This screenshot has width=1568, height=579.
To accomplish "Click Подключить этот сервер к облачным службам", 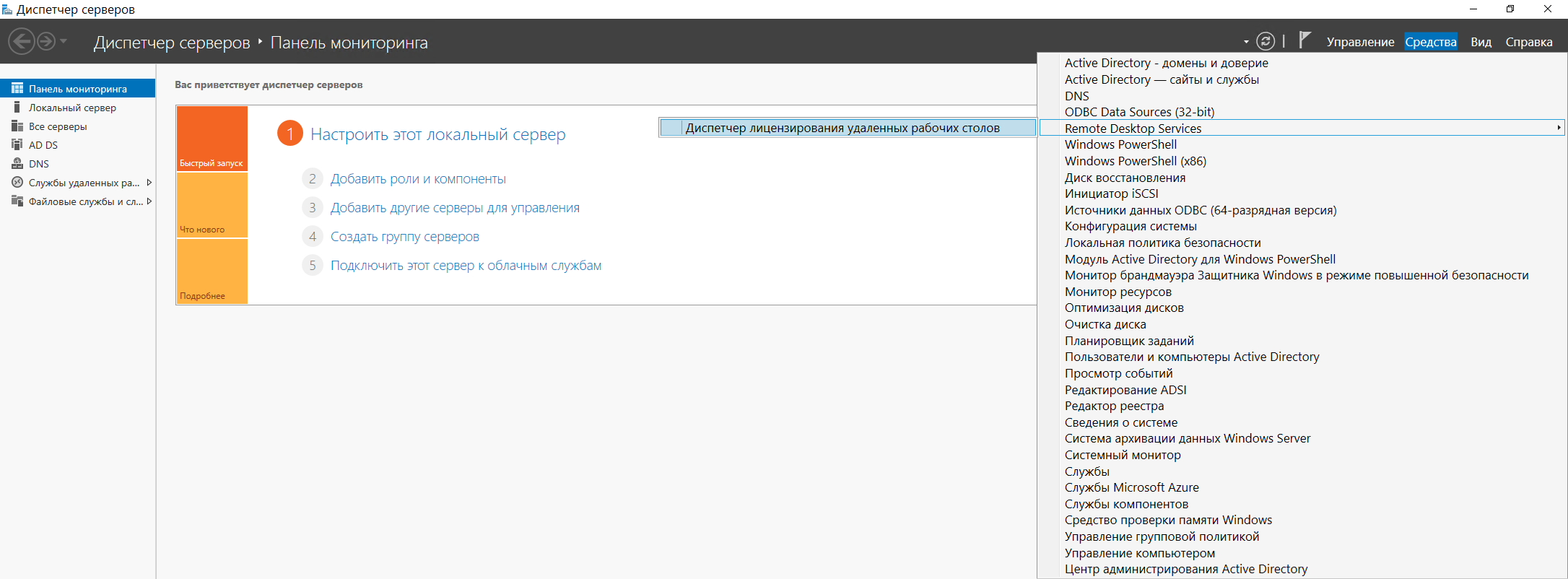I will pyautogui.click(x=466, y=266).
